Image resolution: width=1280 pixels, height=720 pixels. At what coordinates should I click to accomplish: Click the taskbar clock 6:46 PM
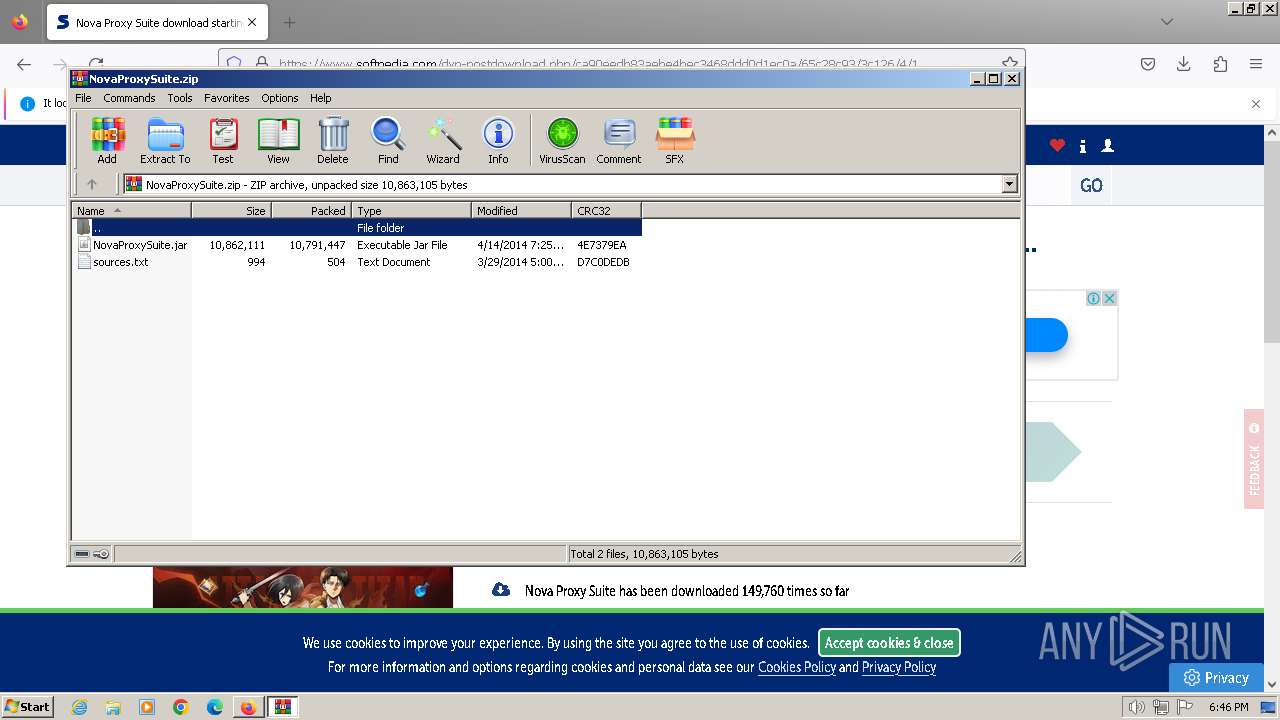coord(1228,707)
